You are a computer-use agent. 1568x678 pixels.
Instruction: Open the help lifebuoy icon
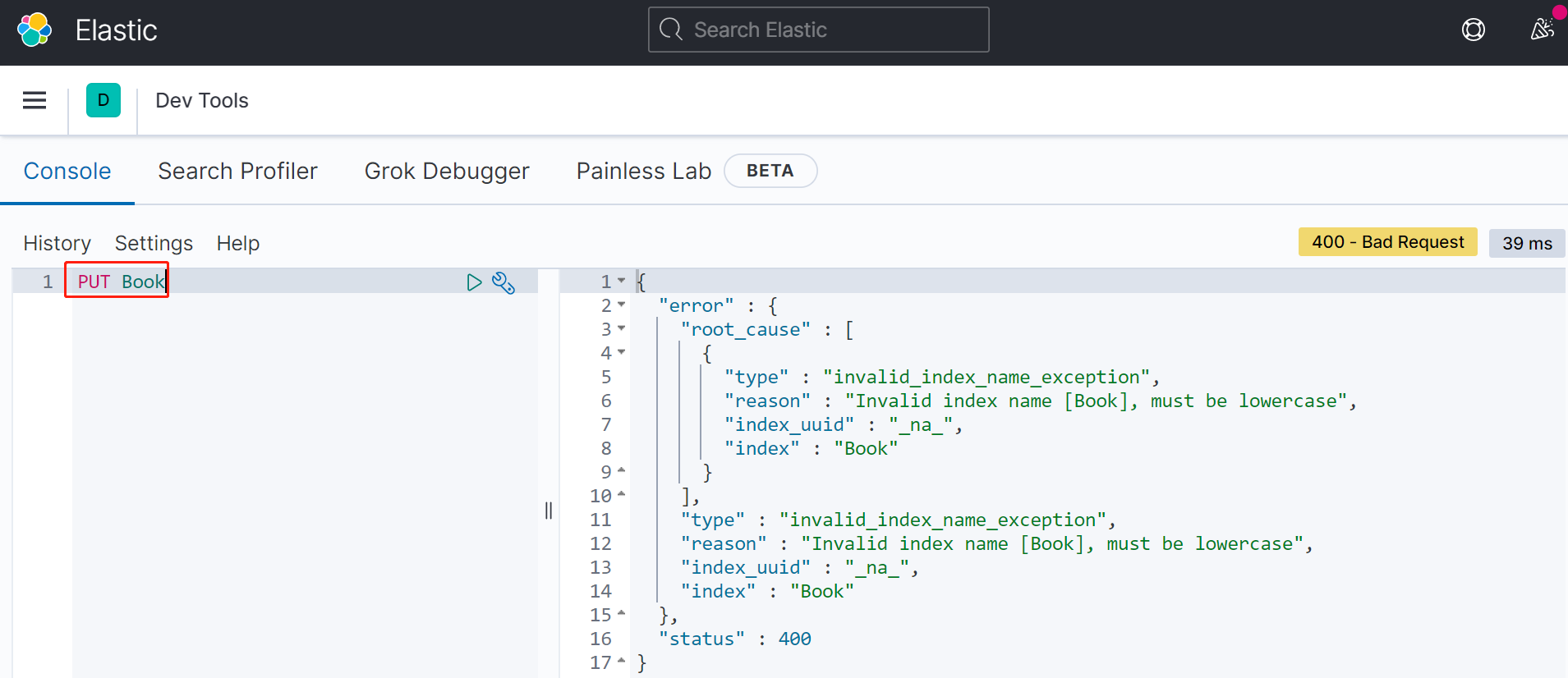click(x=1474, y=30)
